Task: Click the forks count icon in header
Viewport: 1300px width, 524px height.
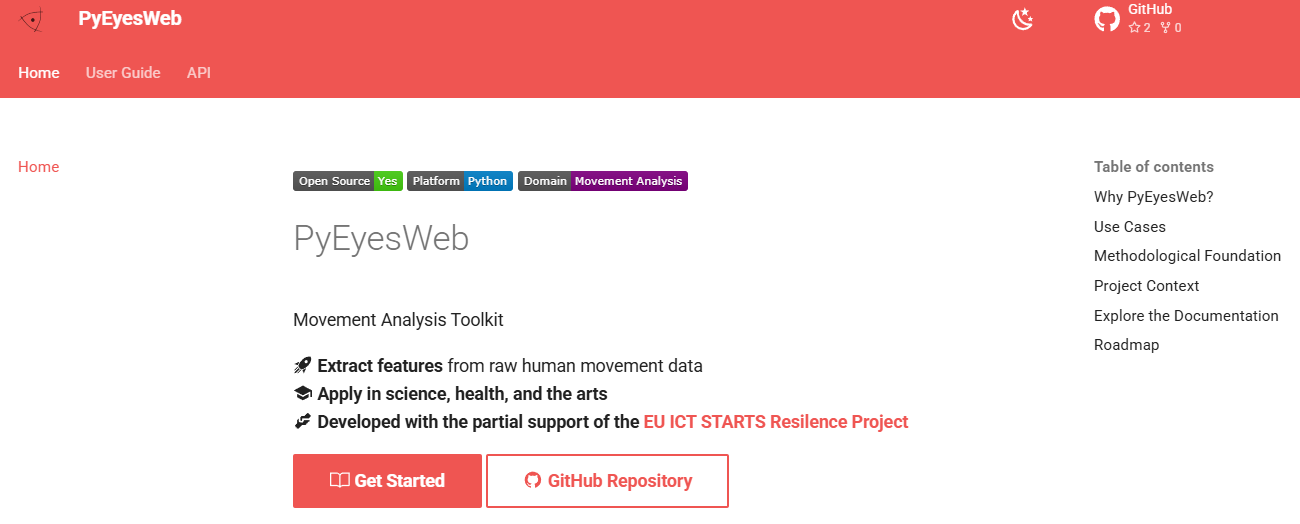Action: click(1165, 28)
